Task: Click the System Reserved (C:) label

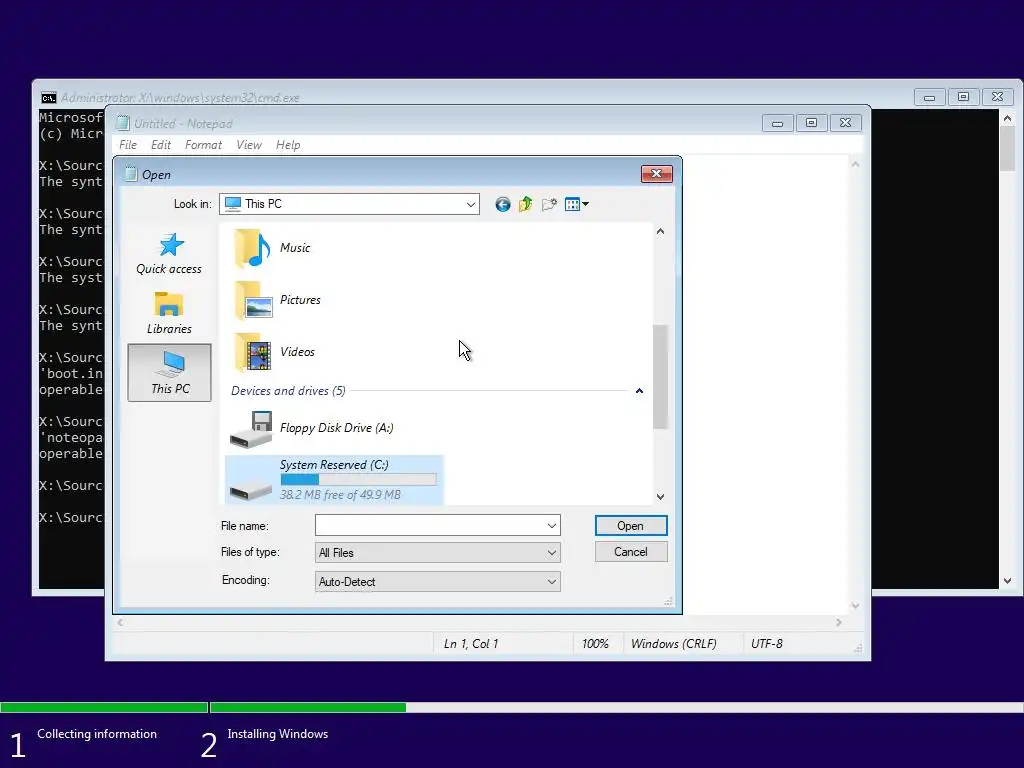Action: tap(334, 465)
